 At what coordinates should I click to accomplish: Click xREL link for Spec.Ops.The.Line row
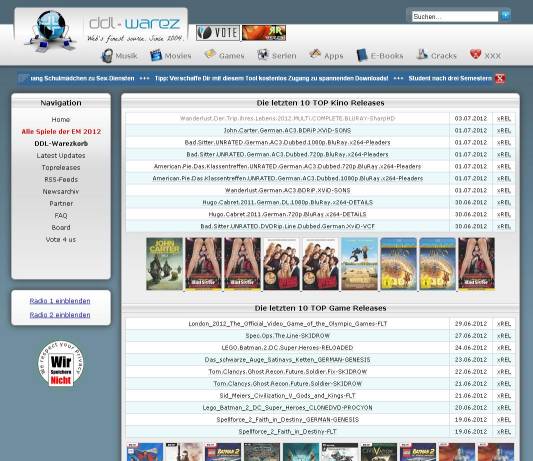(x=504, y=336)
